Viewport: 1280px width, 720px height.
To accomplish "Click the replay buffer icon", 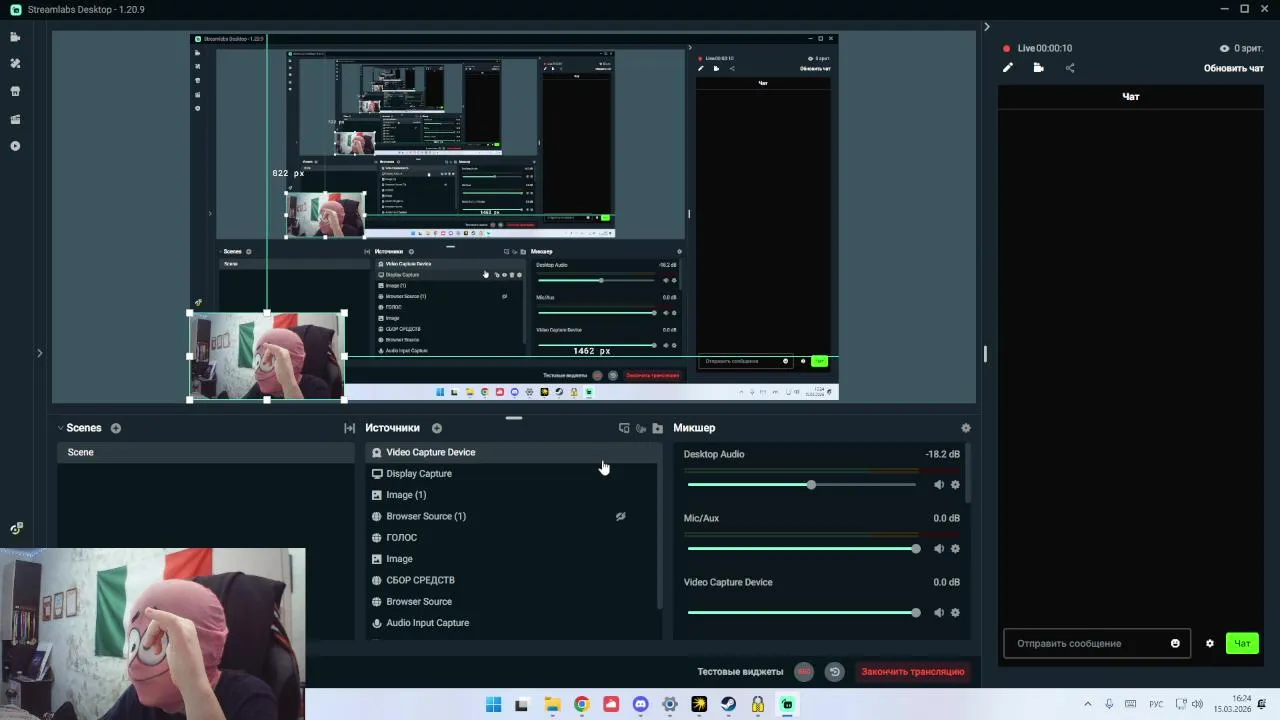I will tap(834, 672).
